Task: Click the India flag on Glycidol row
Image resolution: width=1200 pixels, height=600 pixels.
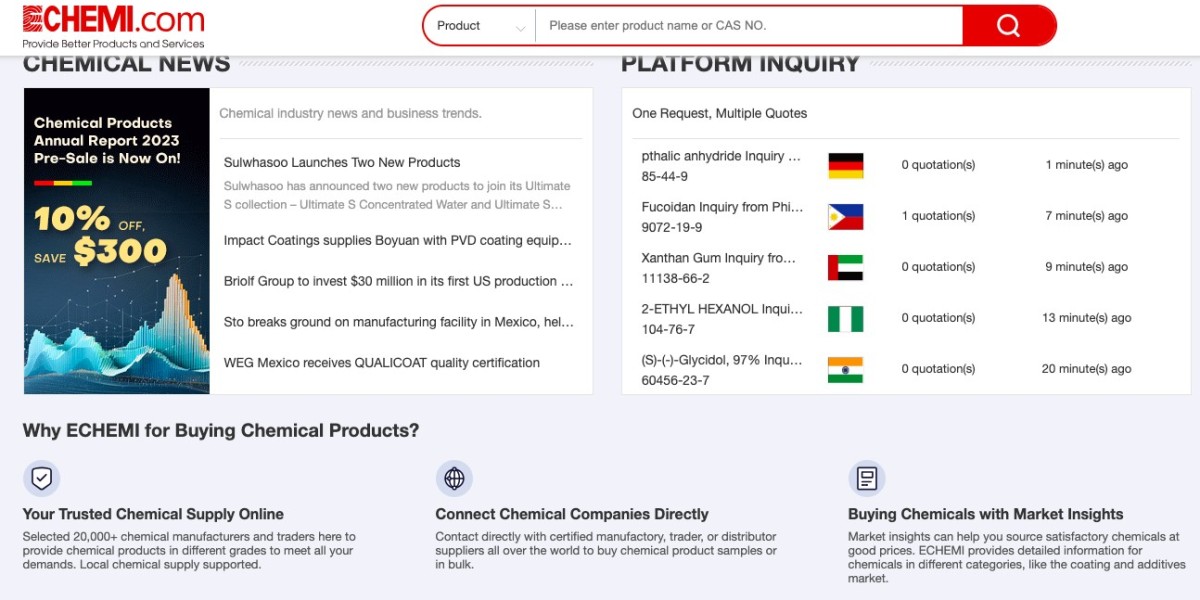Action: [845, 370]
